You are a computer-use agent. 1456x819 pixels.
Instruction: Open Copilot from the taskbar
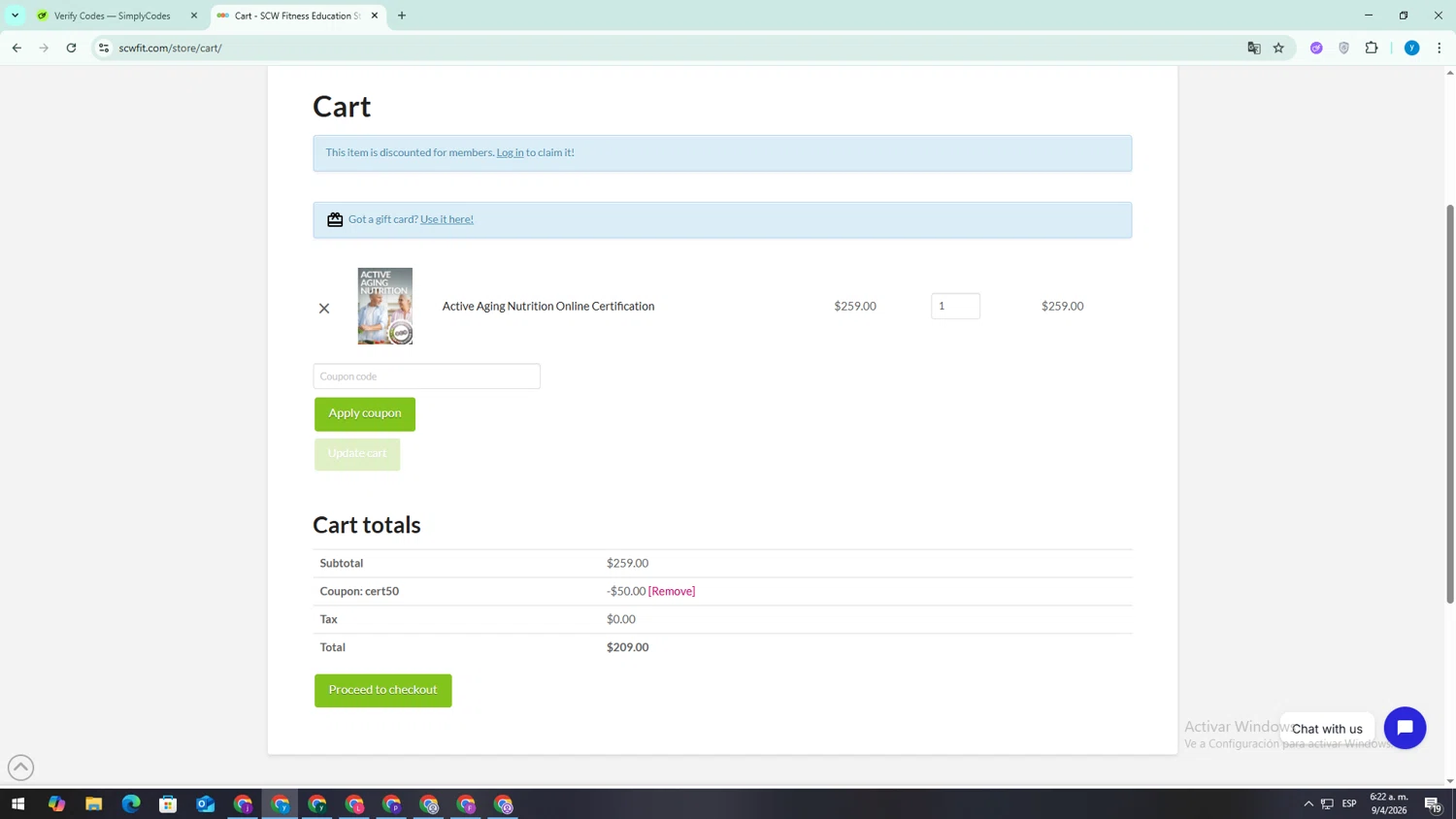[56, 803]
